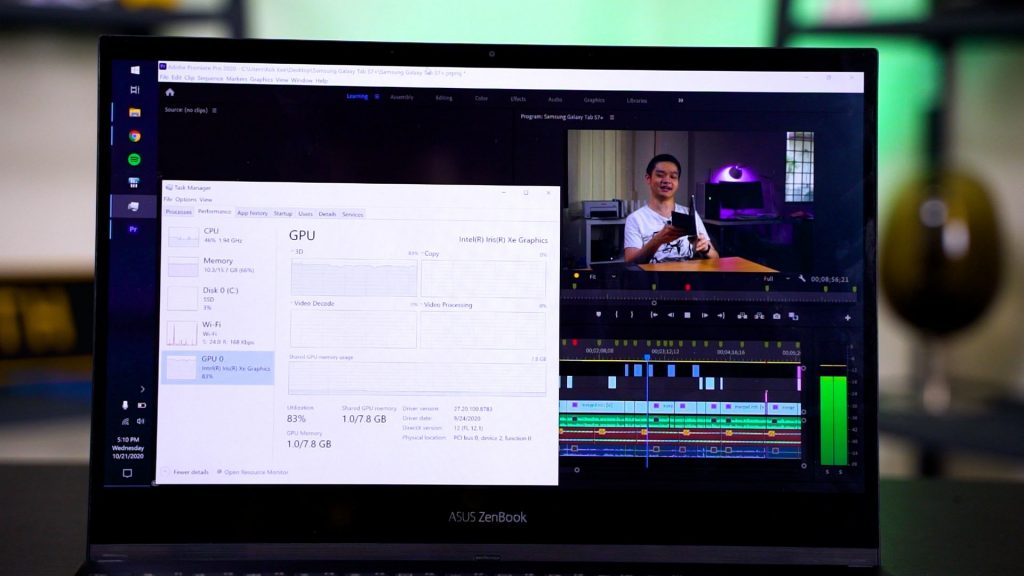Click the Mark In bracket button
Viewport: 1024px width, 576px height.
tap(616, 315)
